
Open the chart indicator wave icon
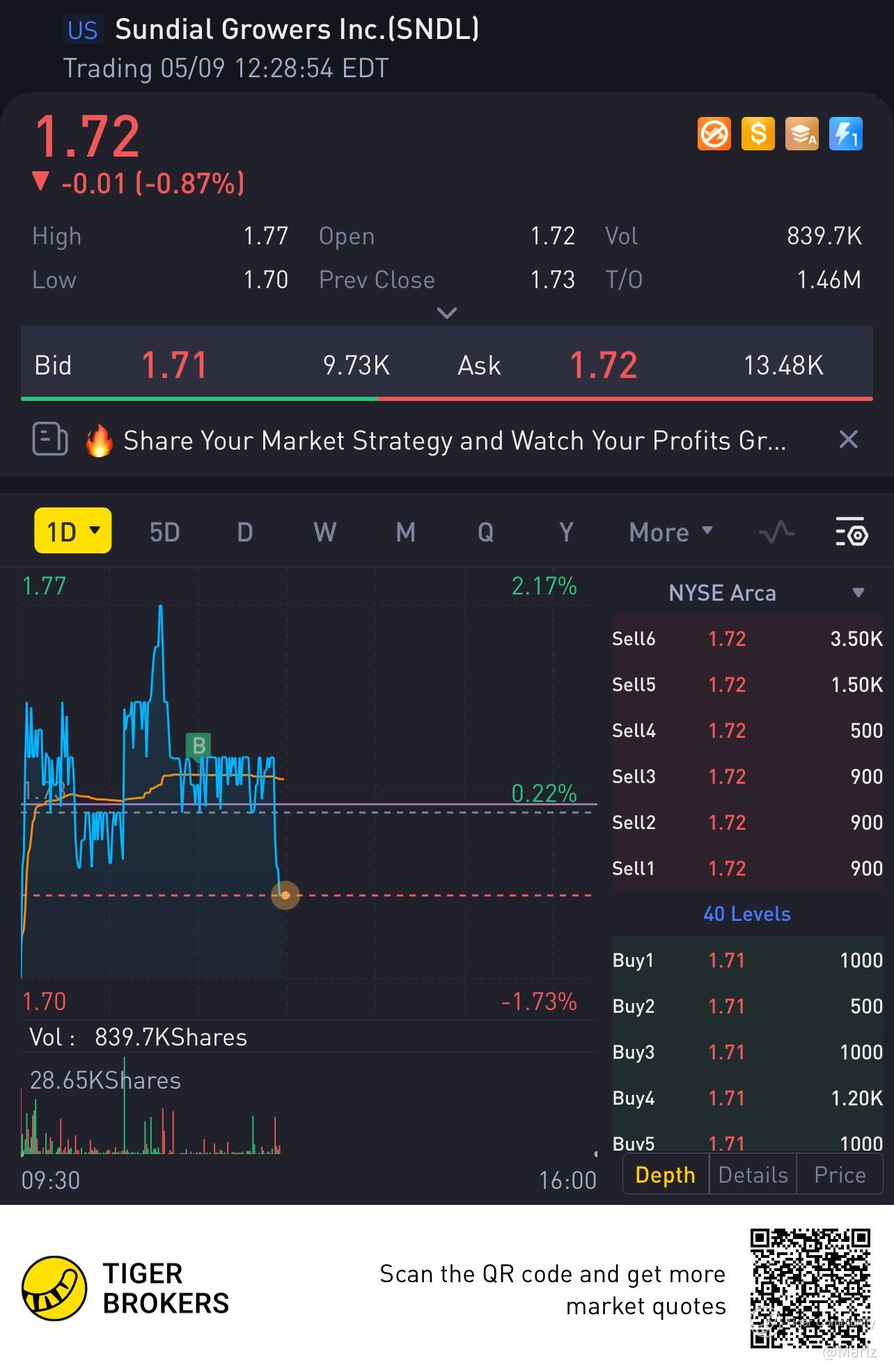coord(776,533)
